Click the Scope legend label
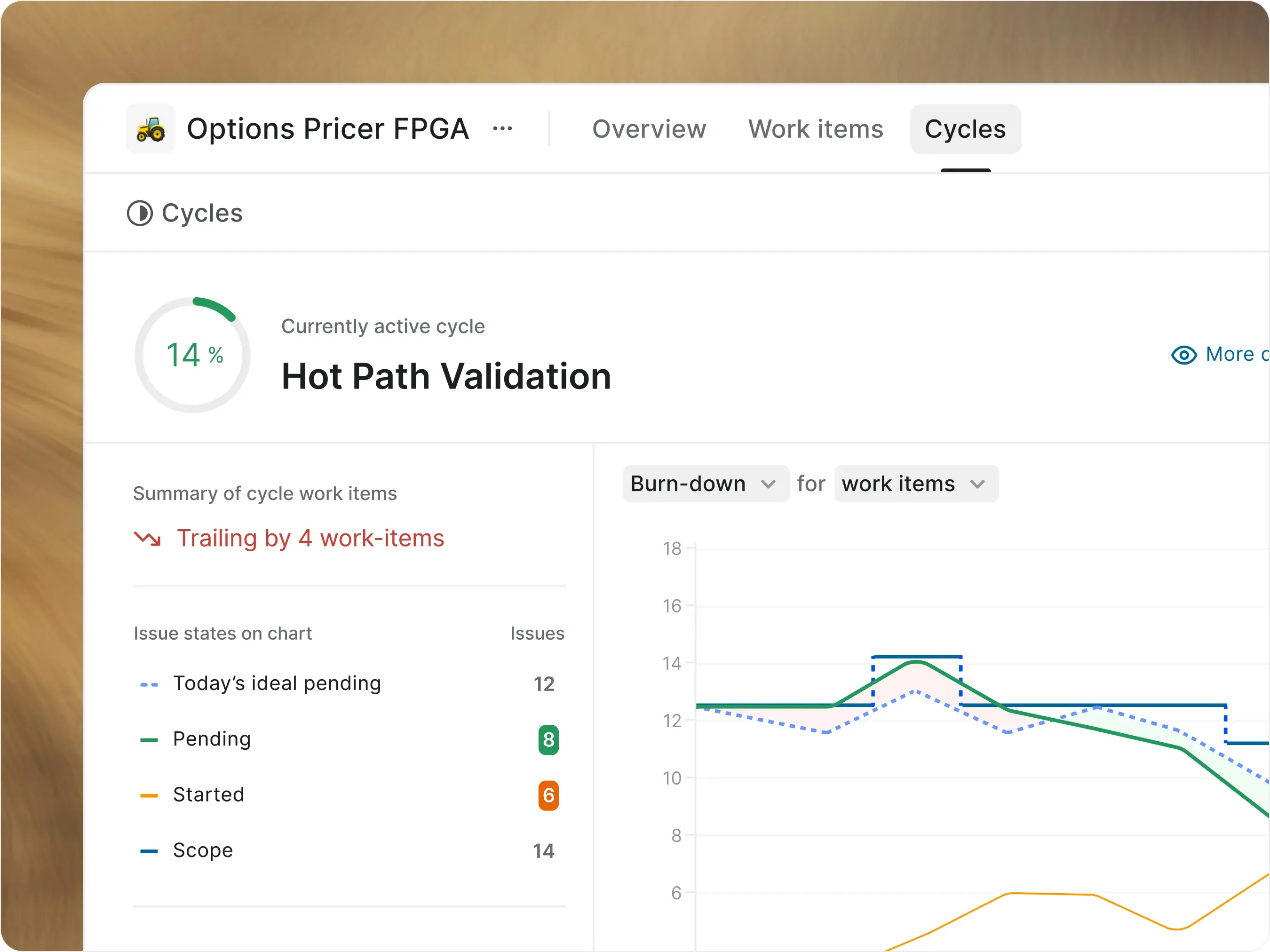 [x=203, y=850]
